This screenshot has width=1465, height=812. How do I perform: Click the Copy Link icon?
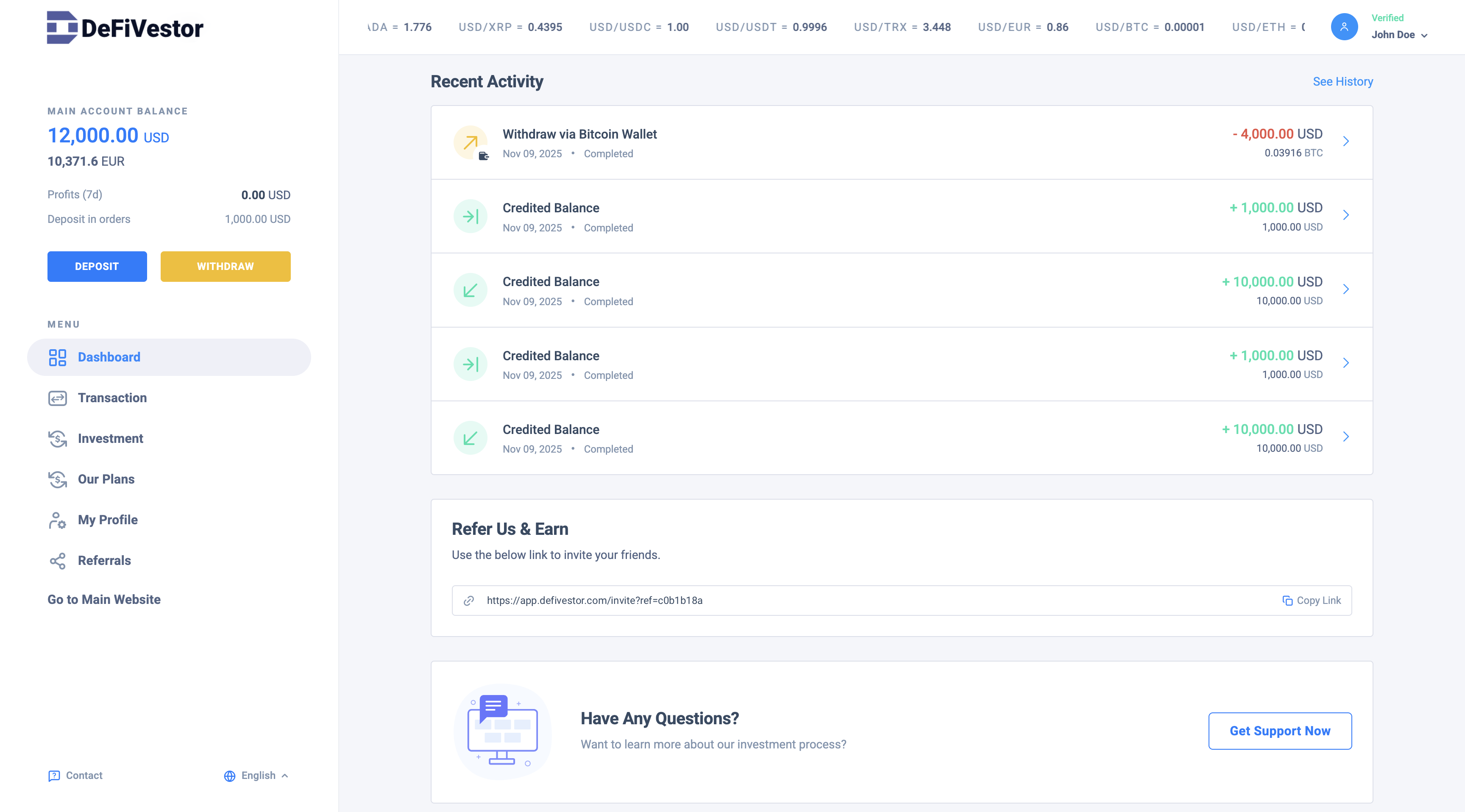[1287, 601]
